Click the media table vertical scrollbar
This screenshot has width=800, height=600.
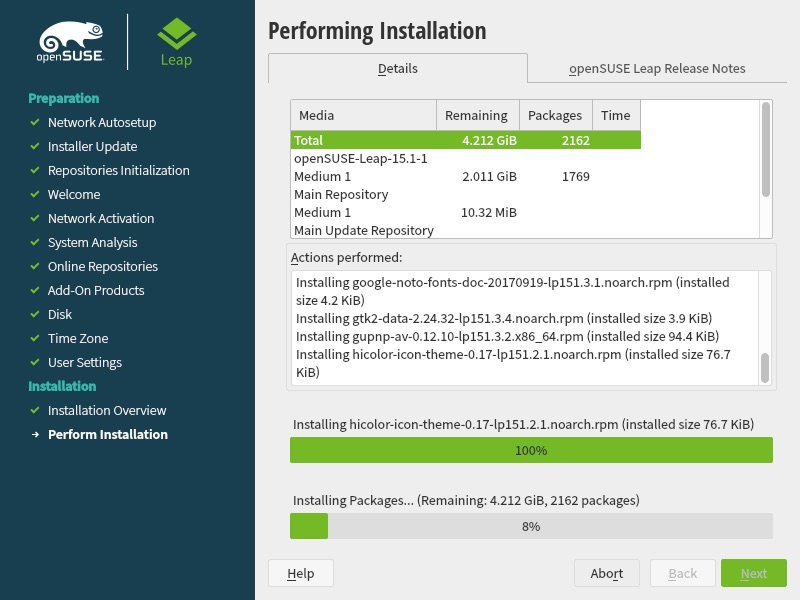[x=765, y=149]
